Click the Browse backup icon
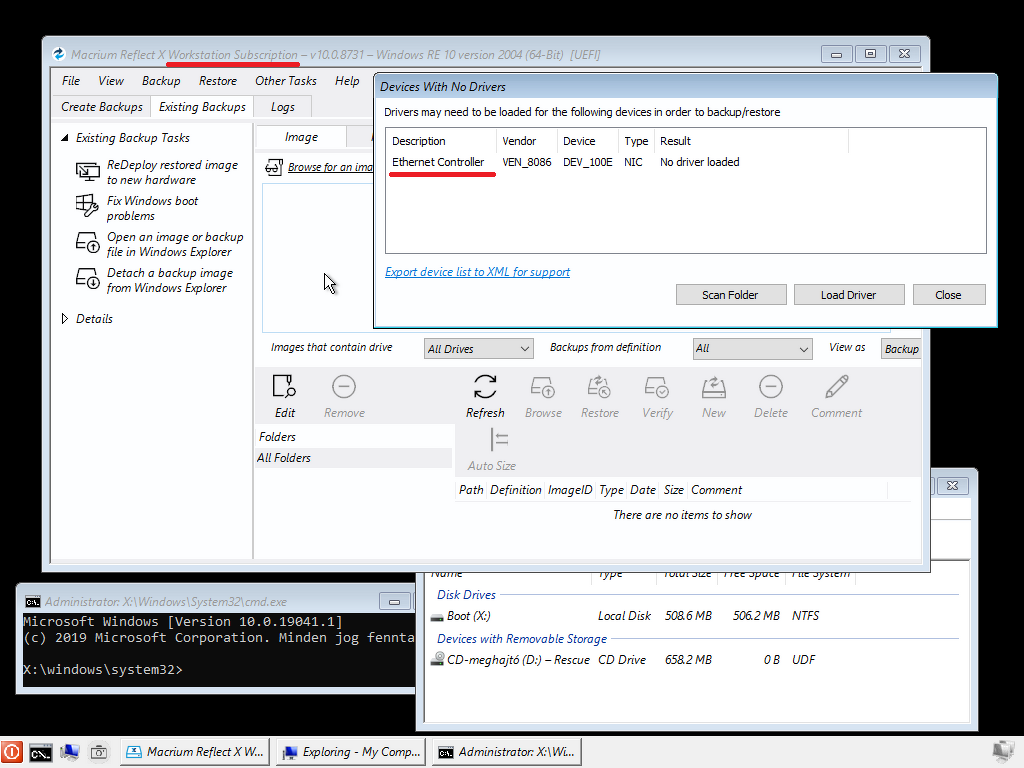The width and height of the screenshot is (1024, 768). [543, 387]
